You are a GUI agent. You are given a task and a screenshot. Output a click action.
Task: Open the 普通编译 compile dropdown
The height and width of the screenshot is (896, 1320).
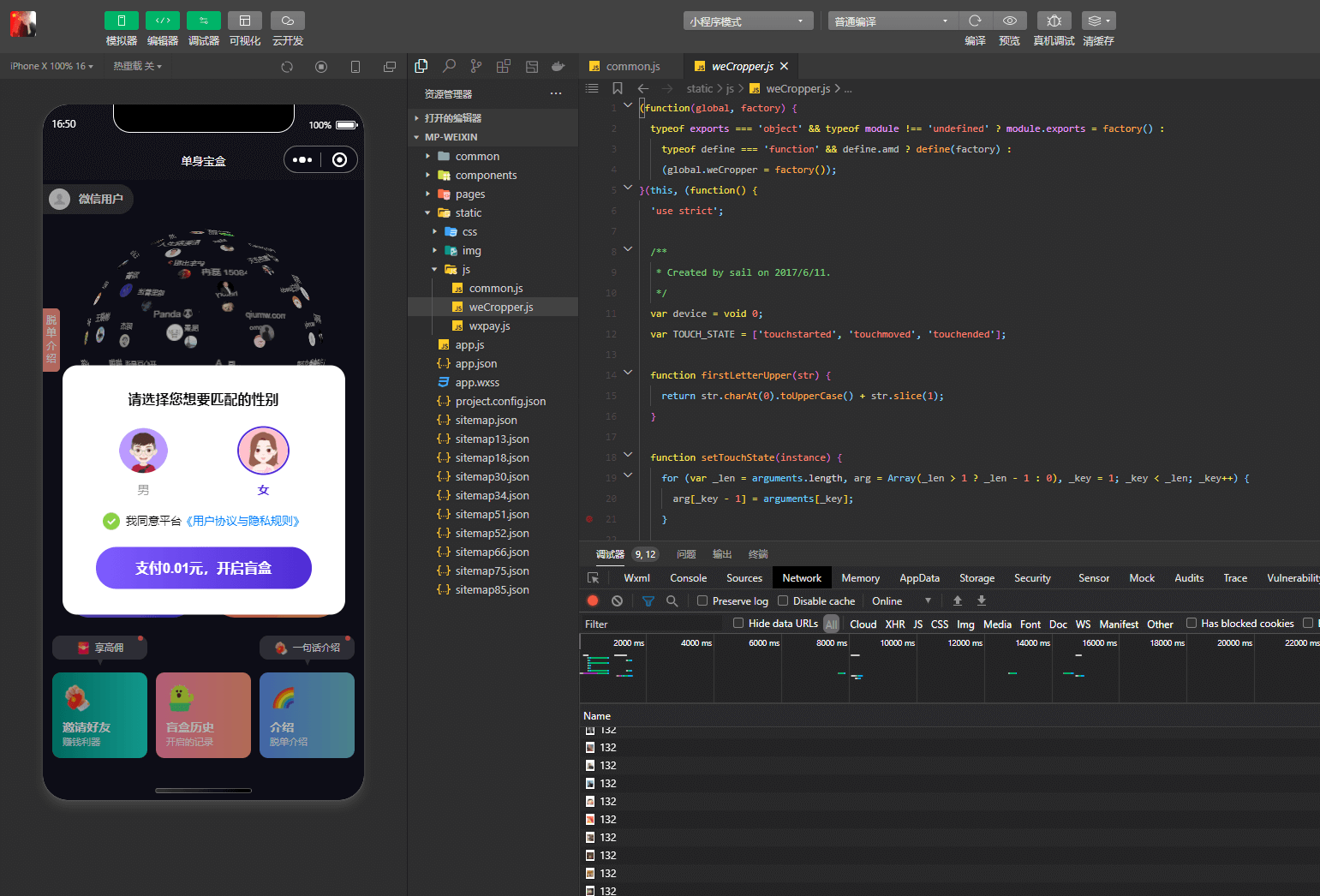892,21
